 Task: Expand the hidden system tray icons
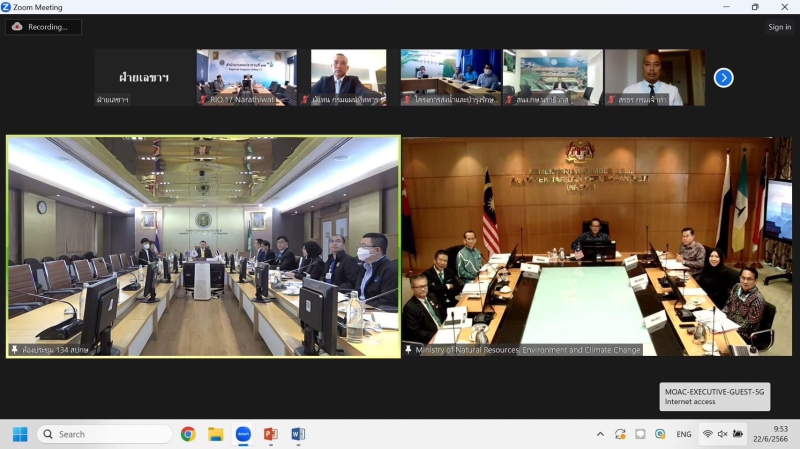click(600, 434)
